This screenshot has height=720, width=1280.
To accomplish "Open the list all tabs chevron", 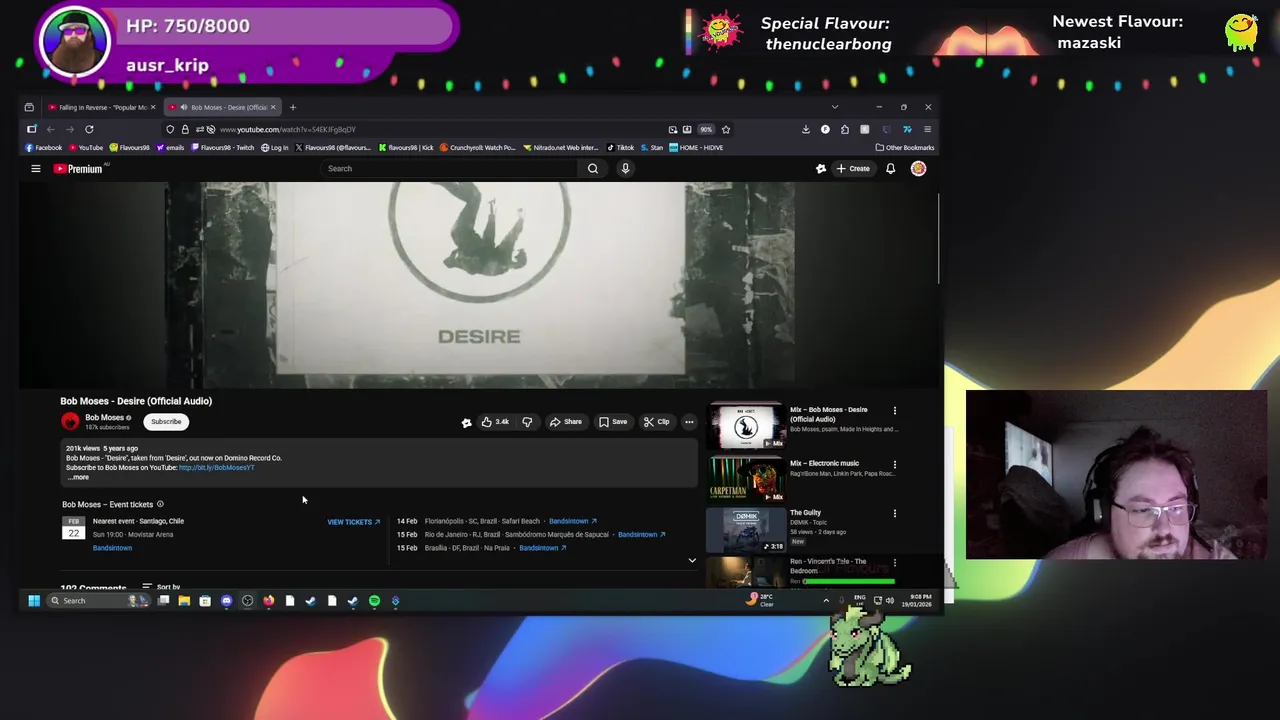I will 835,107.
